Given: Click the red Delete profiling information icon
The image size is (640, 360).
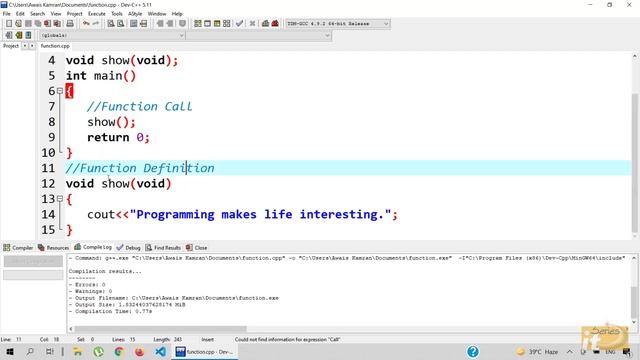Looking at the screenshot, I should coord(275,24).
